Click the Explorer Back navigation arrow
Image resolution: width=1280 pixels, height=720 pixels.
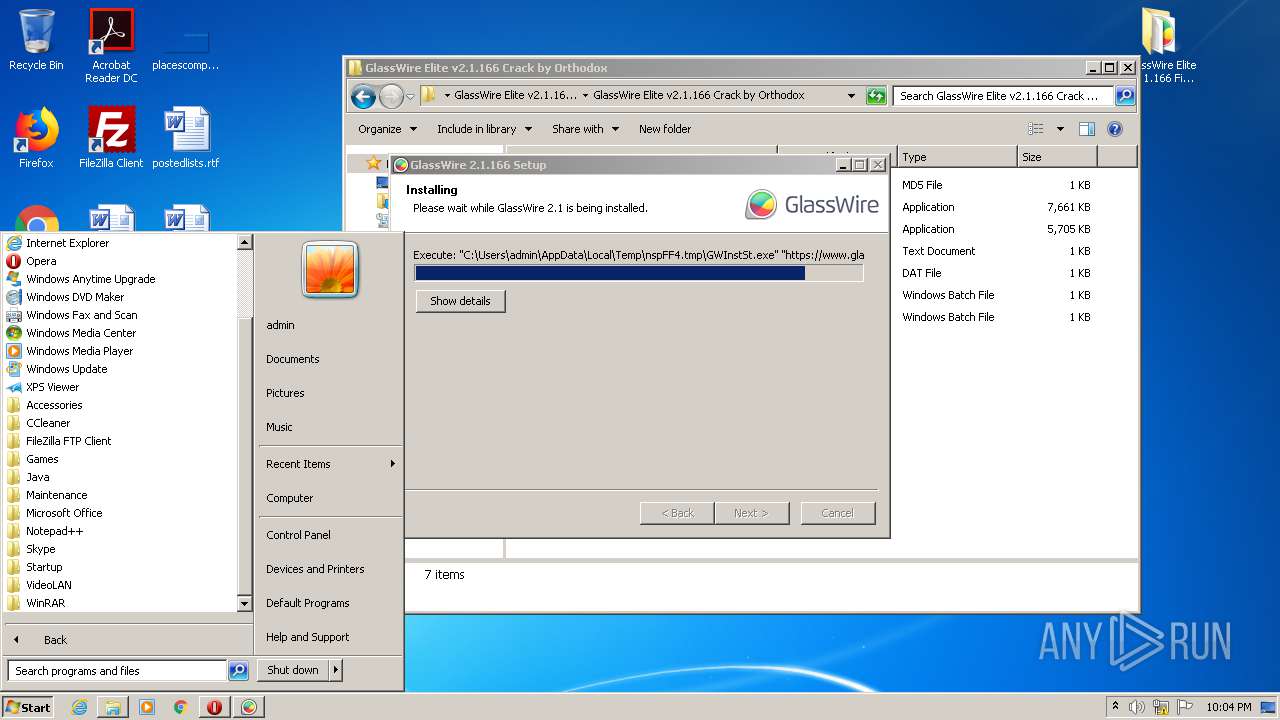coord(364,96)
